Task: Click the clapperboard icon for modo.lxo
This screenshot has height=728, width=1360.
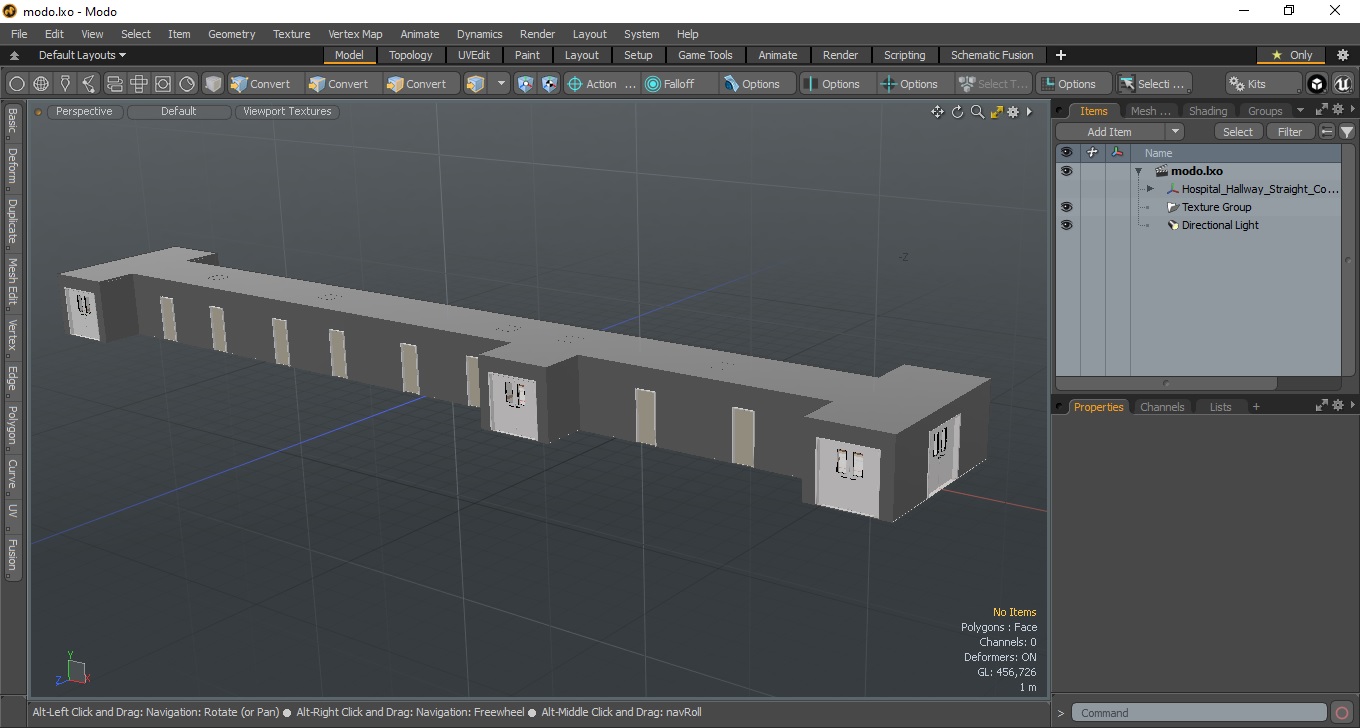Action: click(1161, 171)
